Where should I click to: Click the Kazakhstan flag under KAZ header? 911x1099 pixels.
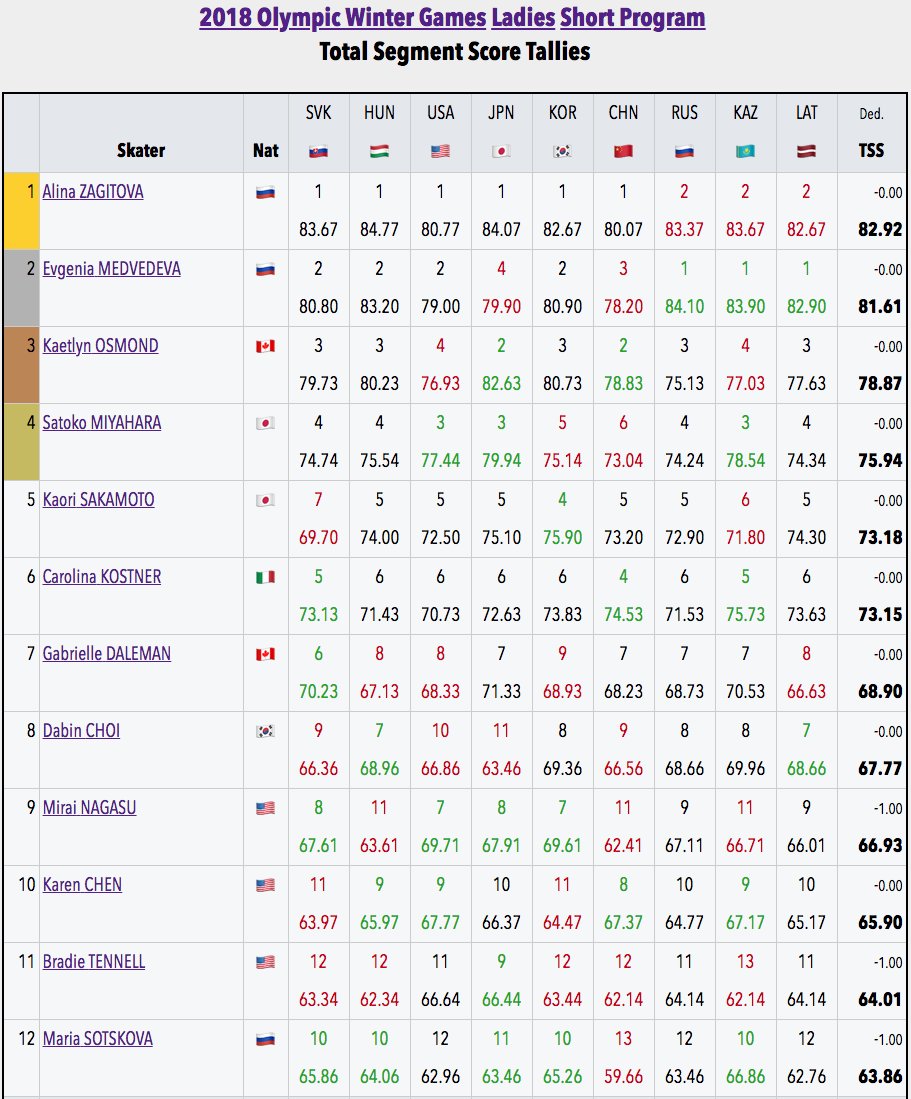tap(745, 152)
